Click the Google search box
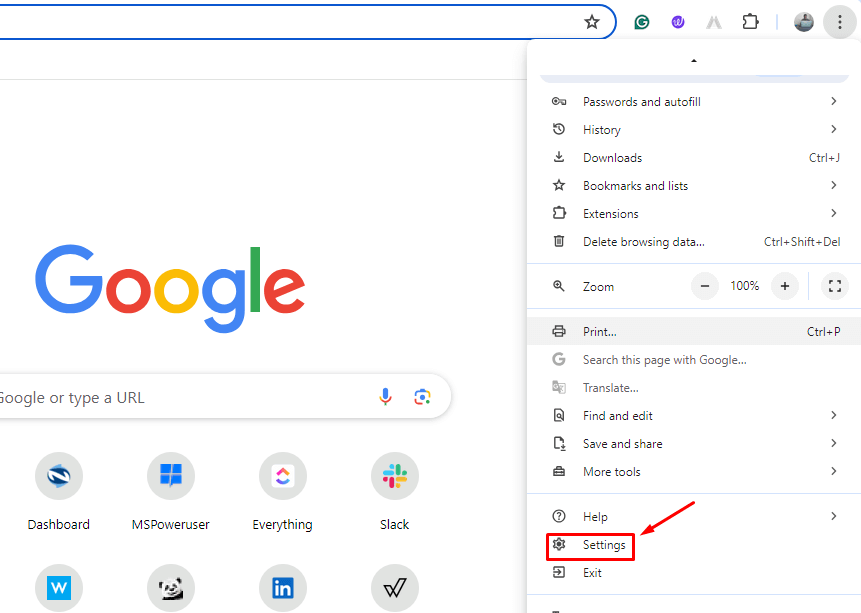861x613 pixels. [x=224, y=397]
